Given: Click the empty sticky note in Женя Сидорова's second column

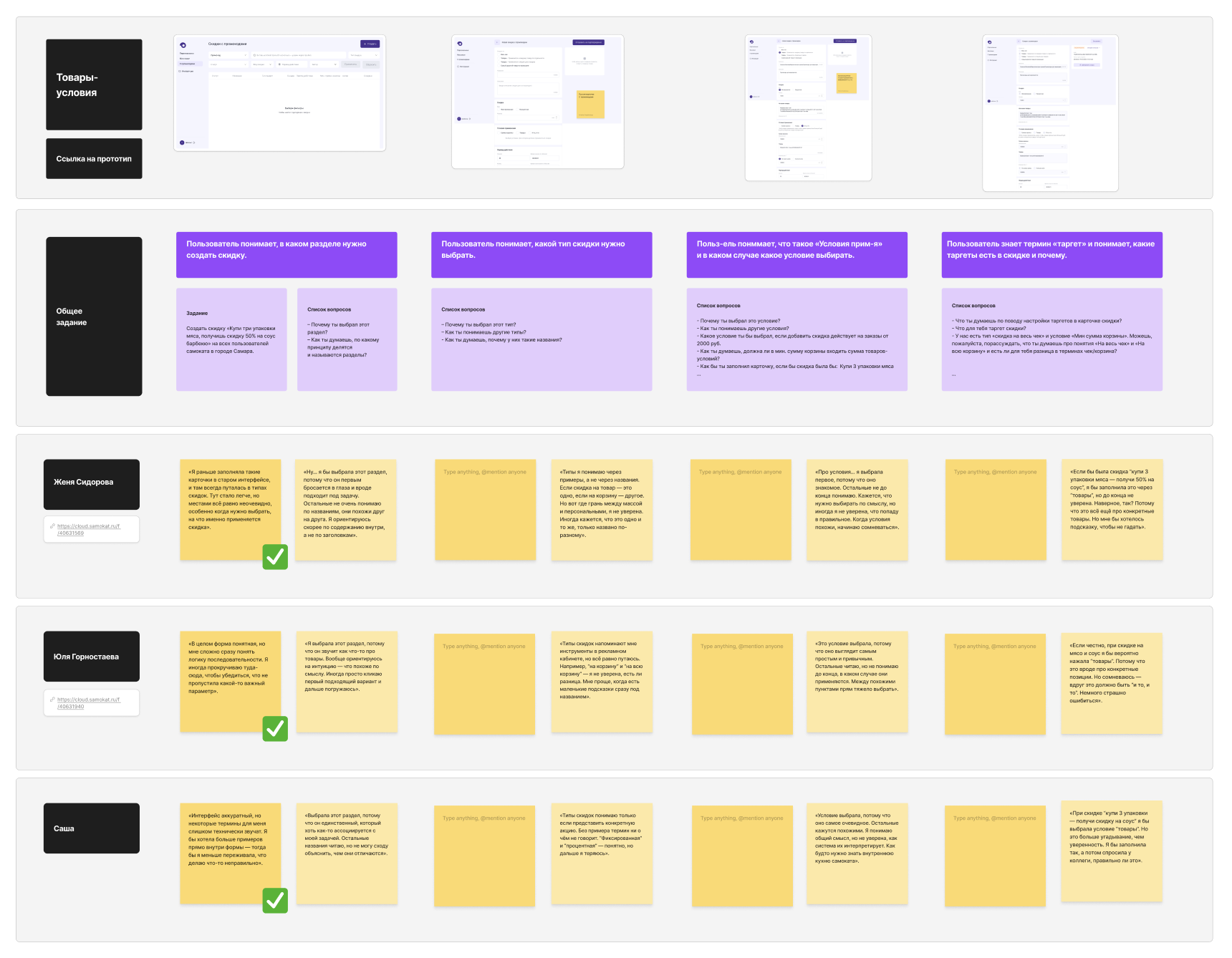Looking at the screenshot, I should (x=485, y=510).
